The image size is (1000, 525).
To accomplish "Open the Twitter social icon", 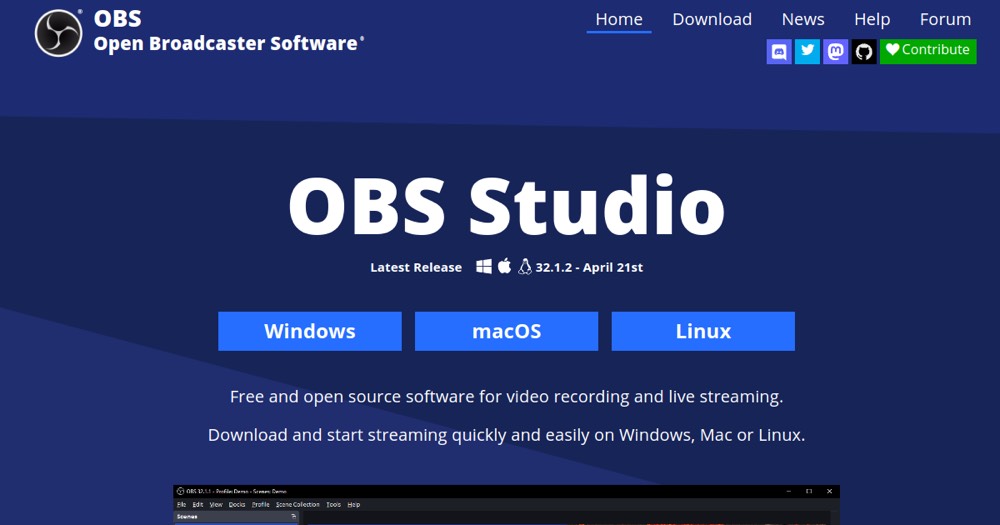I will [x=807, y=51].
